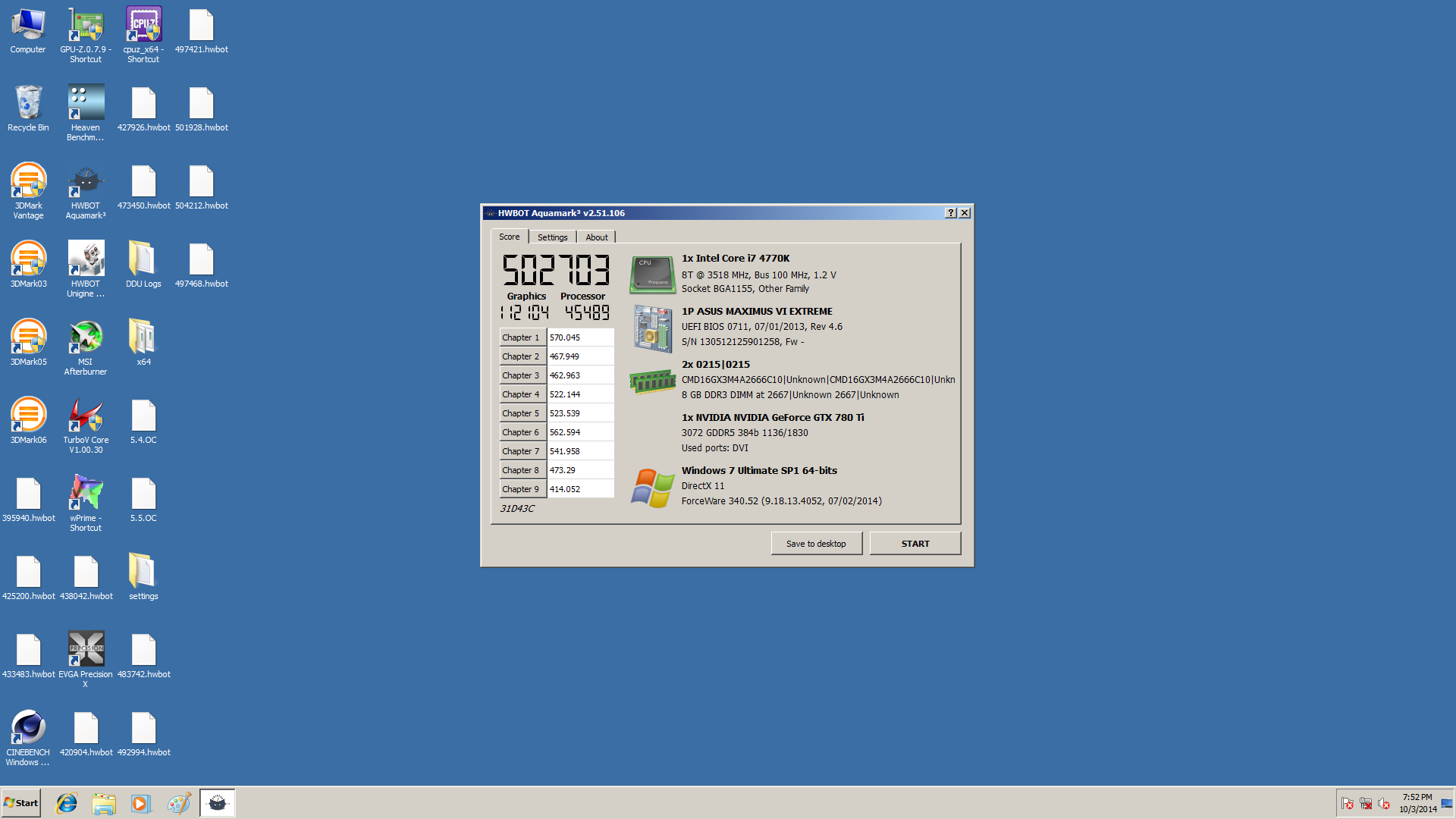Select the 395940.hwbot file
The image size is (1456, 819).
28,500
